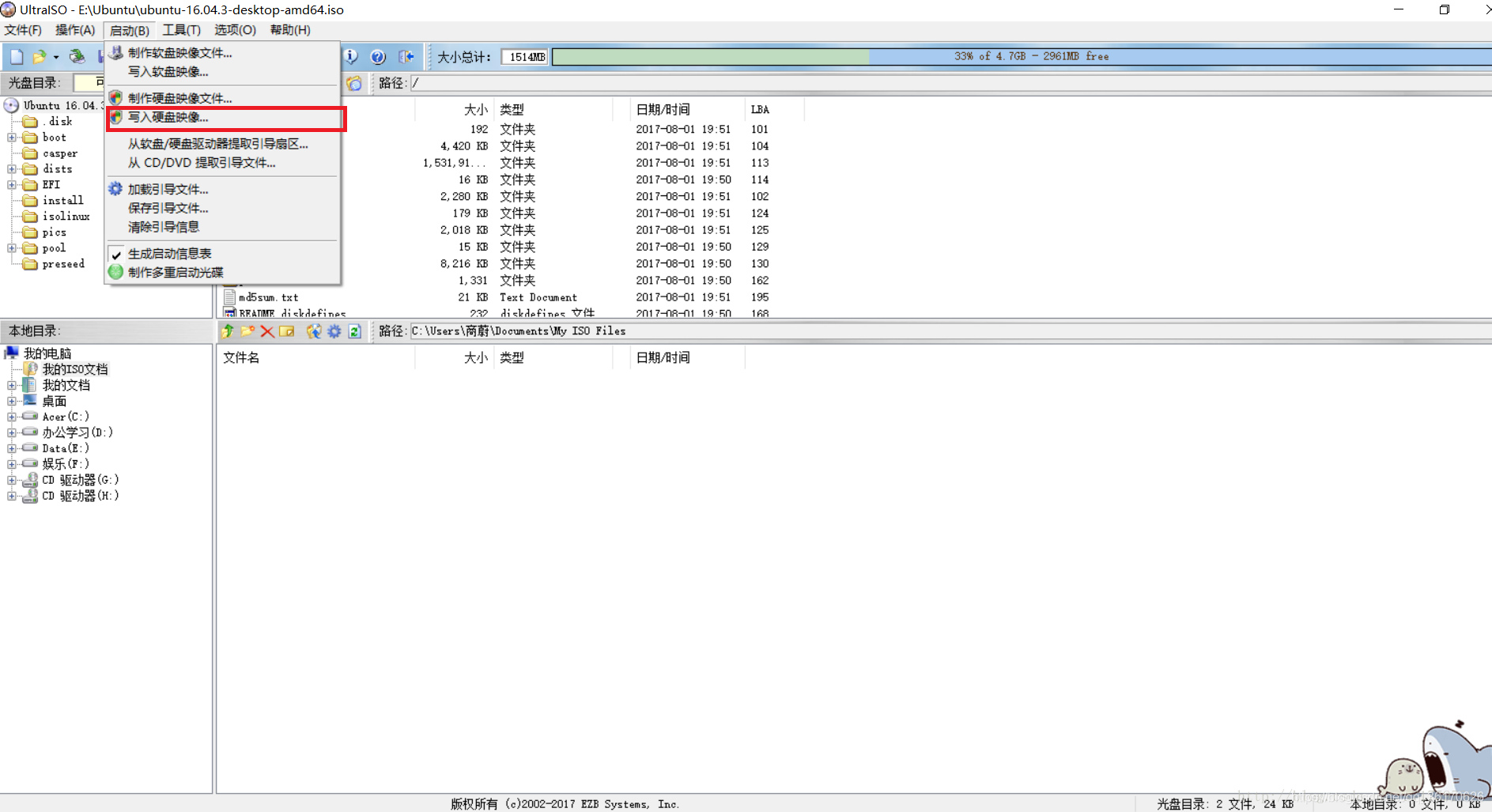Image resolution: width=1492 pixels, height=812 pixels.
Task: Select the preseed folder in disc tree
Action: 63,264
